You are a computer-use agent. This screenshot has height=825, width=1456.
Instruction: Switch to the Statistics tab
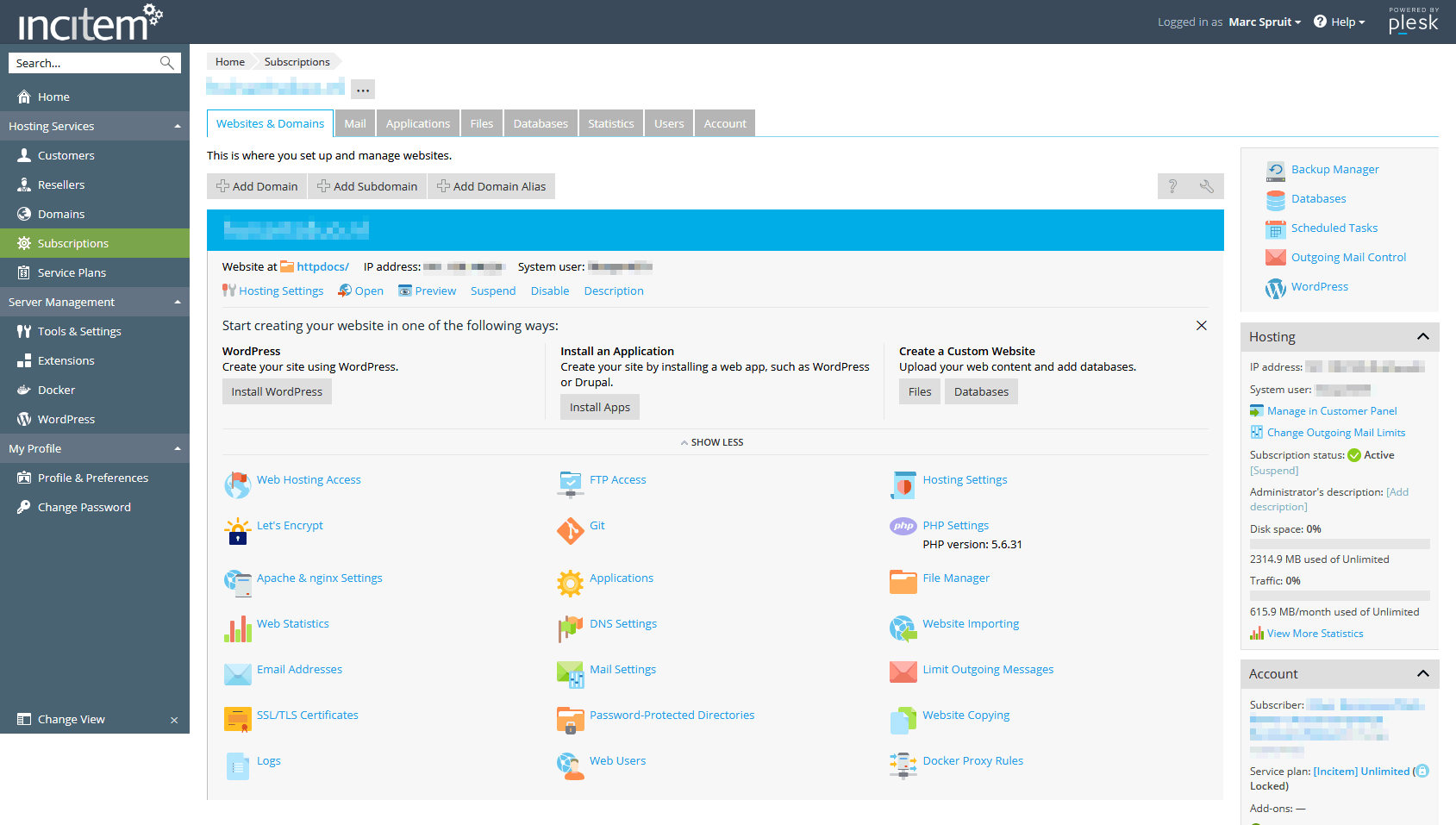(x=610, y=124)
